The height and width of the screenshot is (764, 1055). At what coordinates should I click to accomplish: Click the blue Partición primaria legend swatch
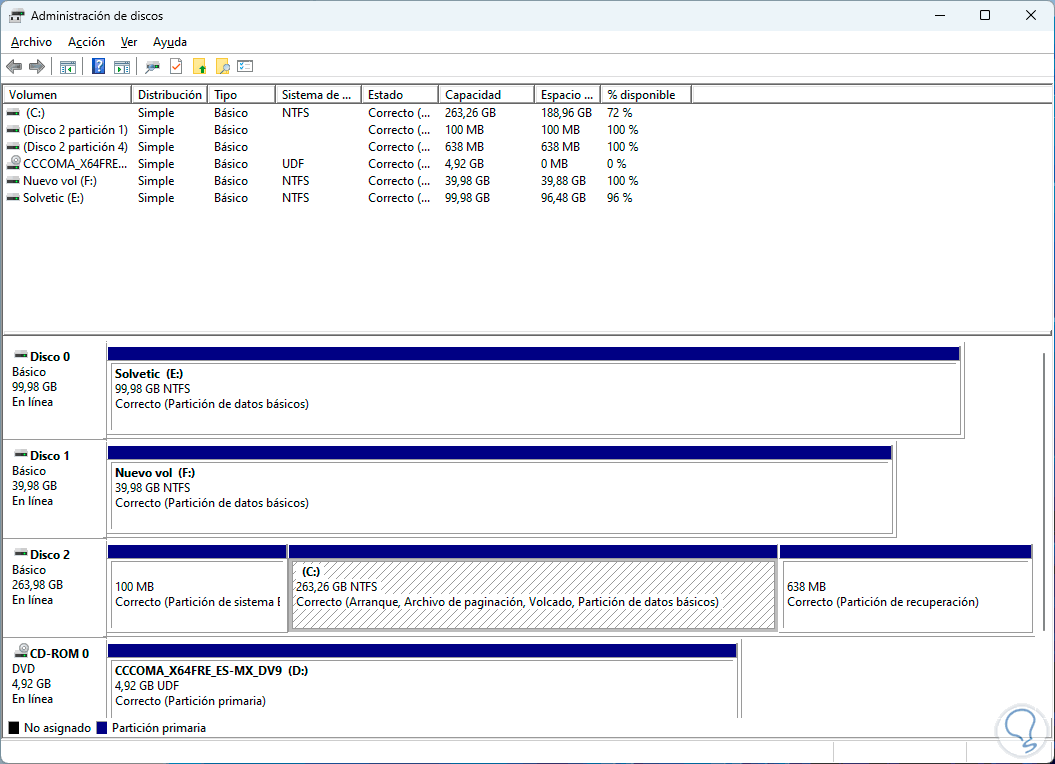(x=101, y=728)
